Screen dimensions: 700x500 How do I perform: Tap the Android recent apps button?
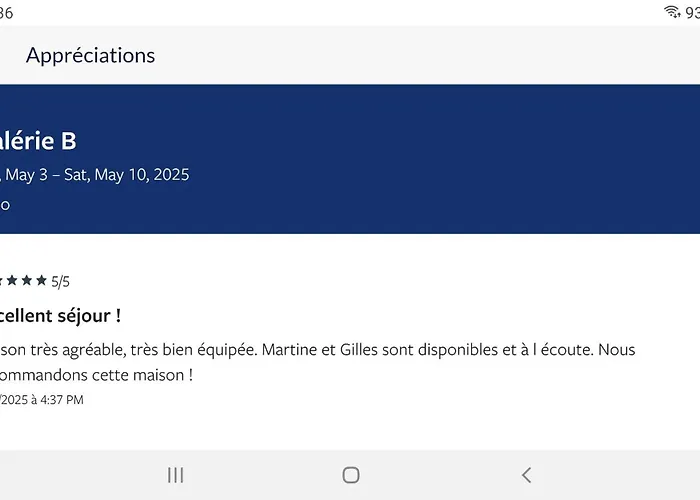pos(176,475)
